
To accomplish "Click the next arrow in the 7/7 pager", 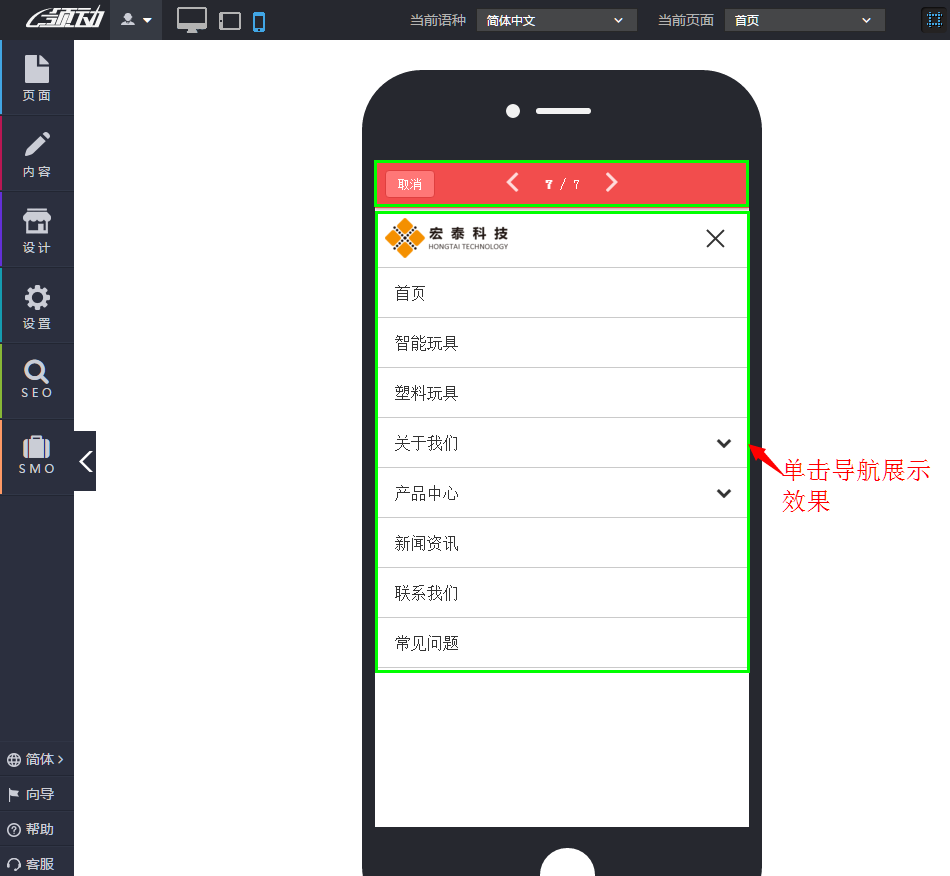I will 611,183.
